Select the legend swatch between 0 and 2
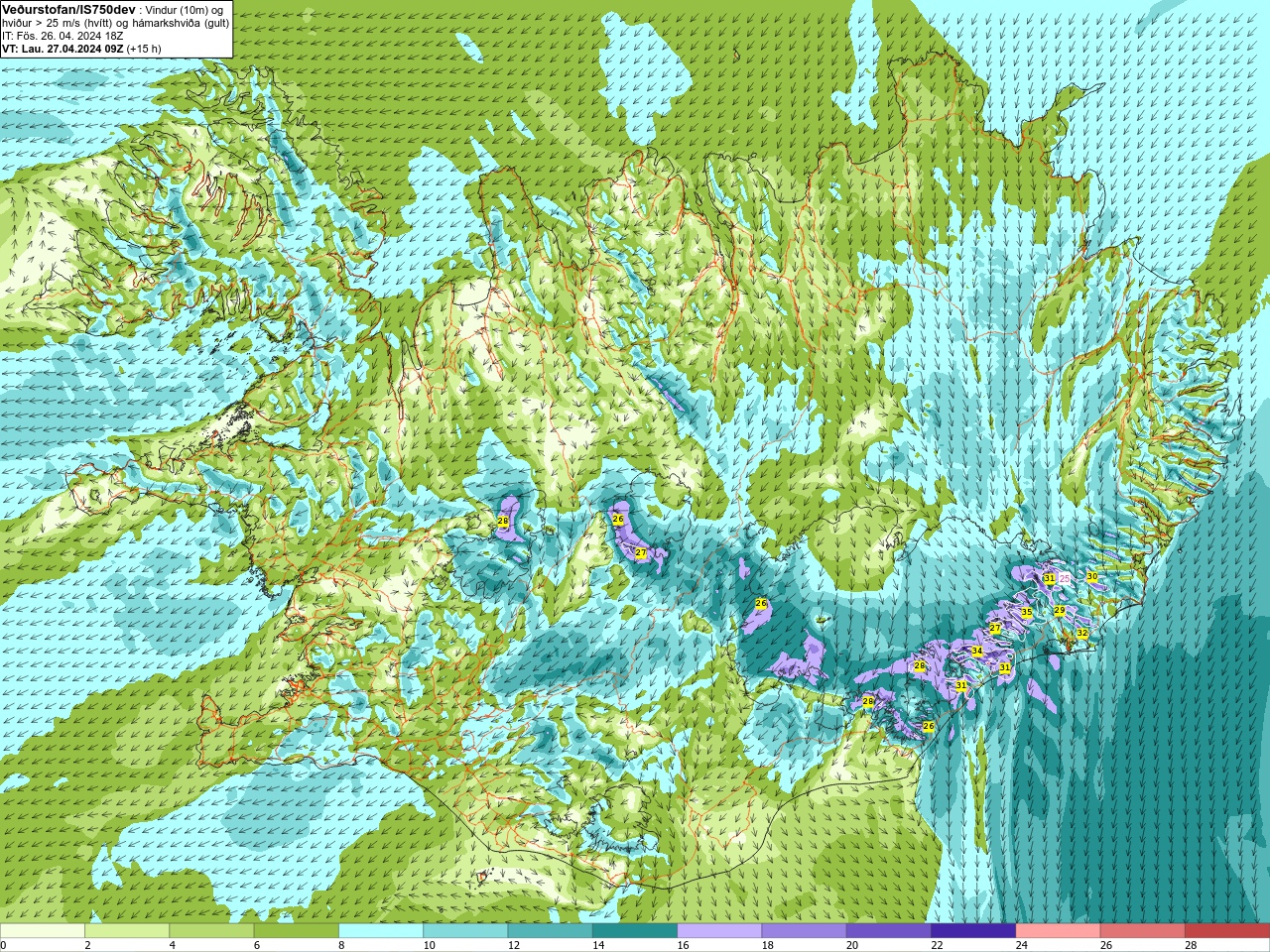 (43, 931)
